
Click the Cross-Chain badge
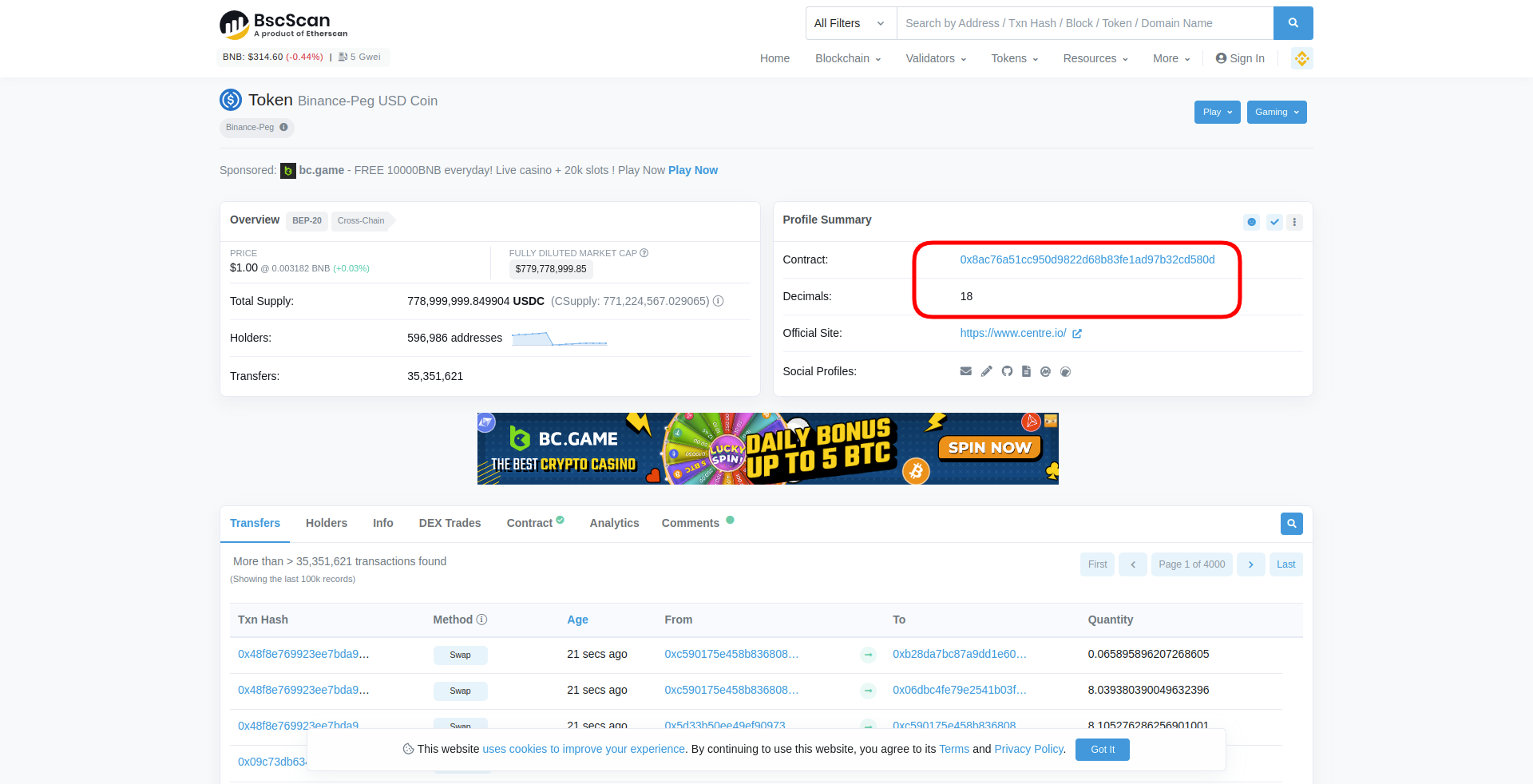point(362,220)
